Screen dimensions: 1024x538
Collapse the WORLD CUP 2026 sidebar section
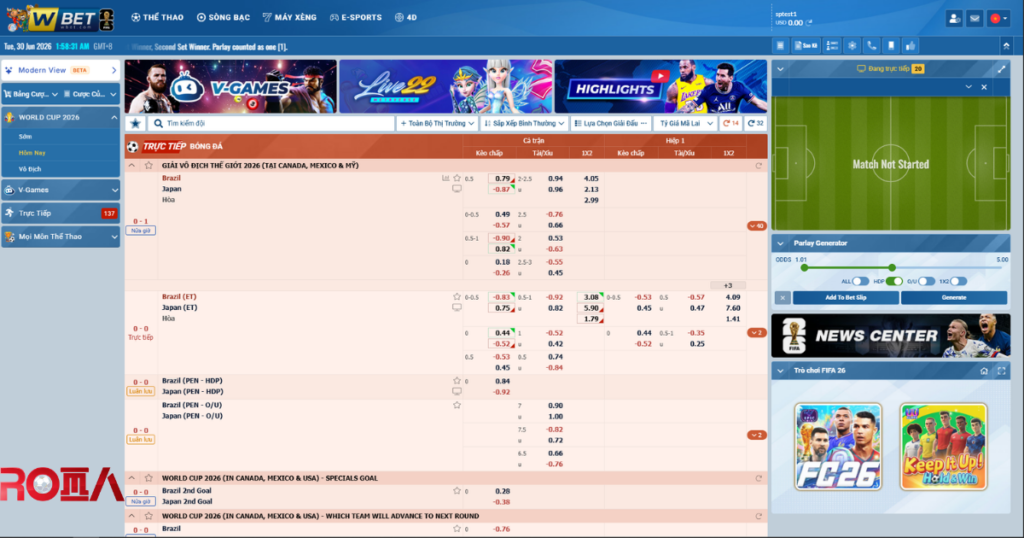61,118
